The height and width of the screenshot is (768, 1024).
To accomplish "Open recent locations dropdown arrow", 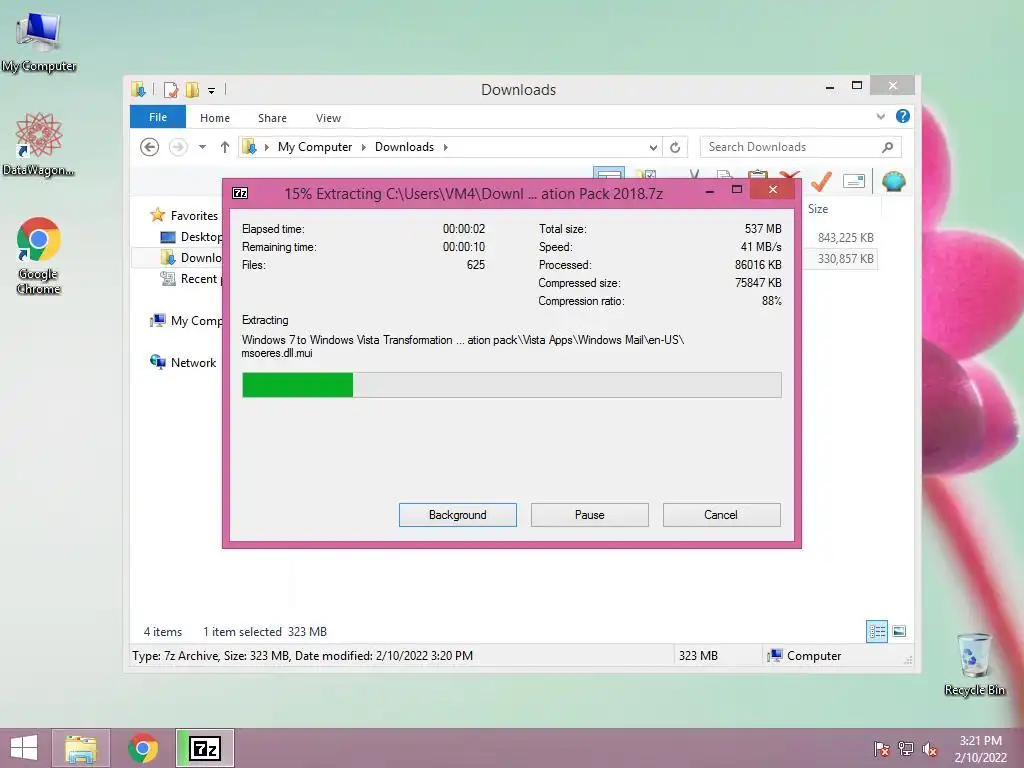I will click(202, 147).
